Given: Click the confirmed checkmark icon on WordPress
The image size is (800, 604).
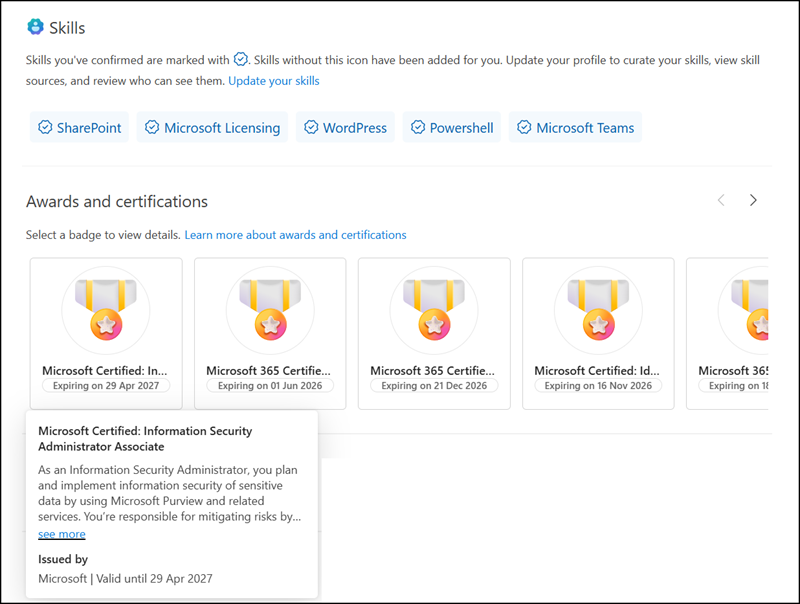Looking at the screenshot, I should pos(311,127).
